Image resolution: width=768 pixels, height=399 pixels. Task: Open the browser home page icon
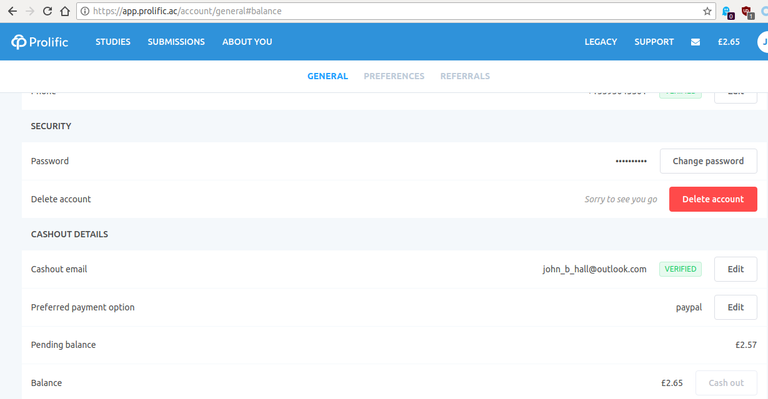pyautogui.click(x=65, y=11)
